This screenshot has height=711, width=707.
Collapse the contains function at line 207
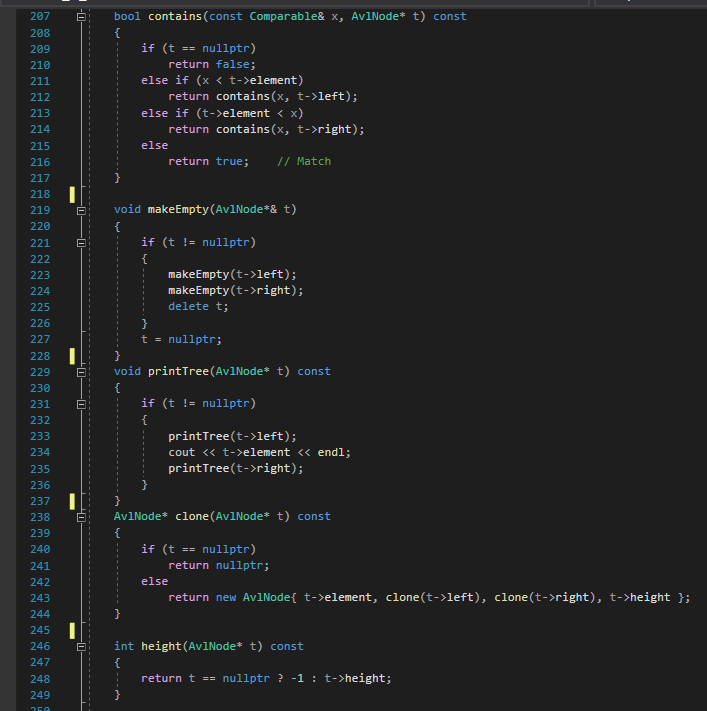click(81, 17)
